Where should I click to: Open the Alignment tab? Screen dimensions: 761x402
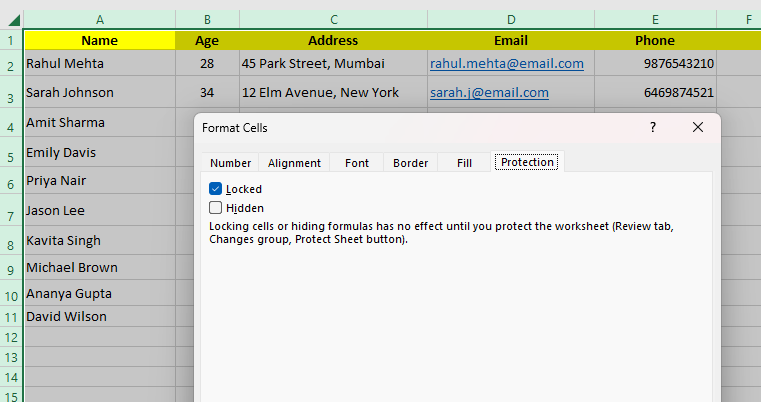294,163
